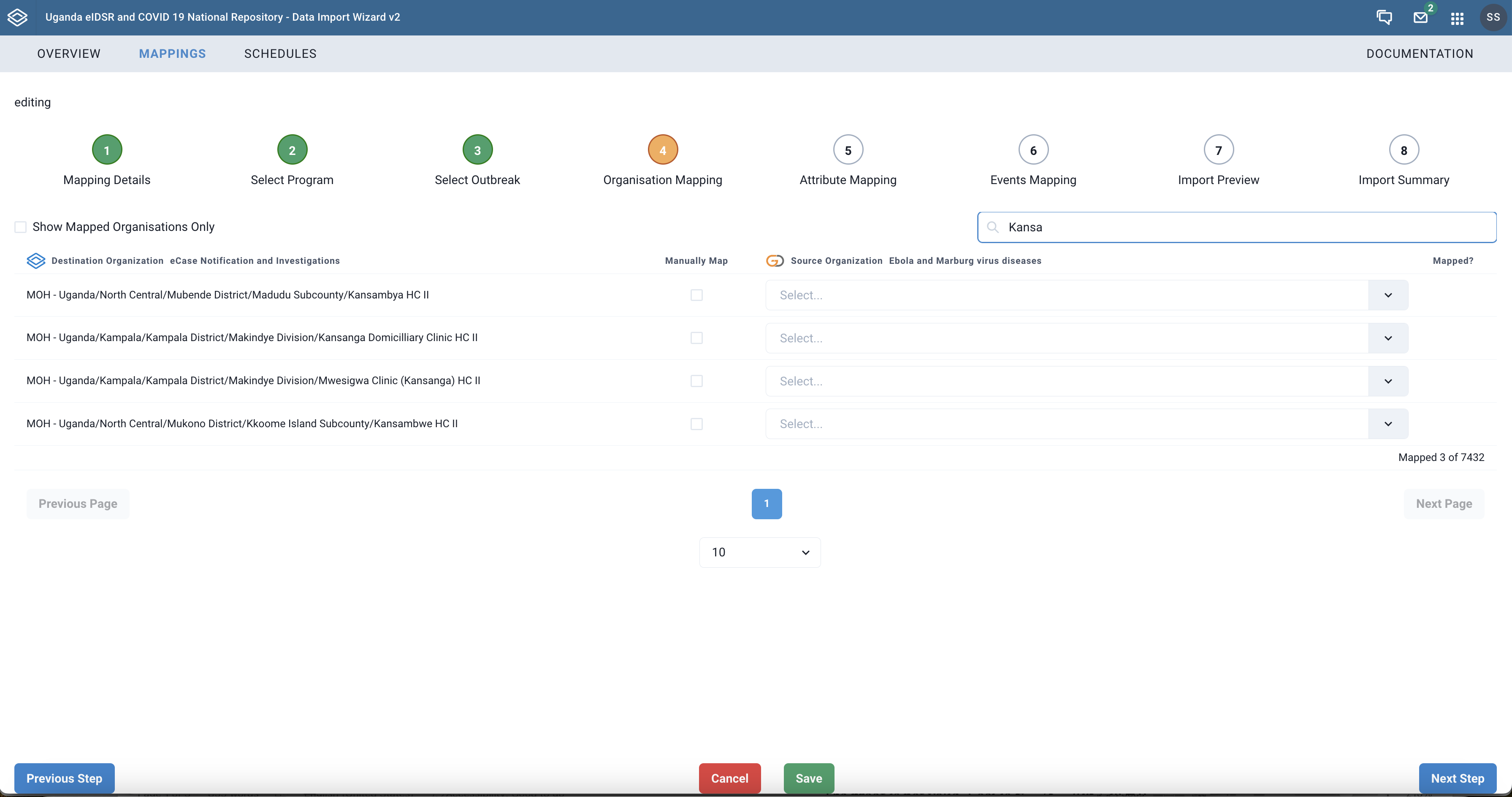Tick Manually Map for Kansambwe HC II
Image resolution: width=1512 pixels, height=797 pixels.
(x=697, y=424)
